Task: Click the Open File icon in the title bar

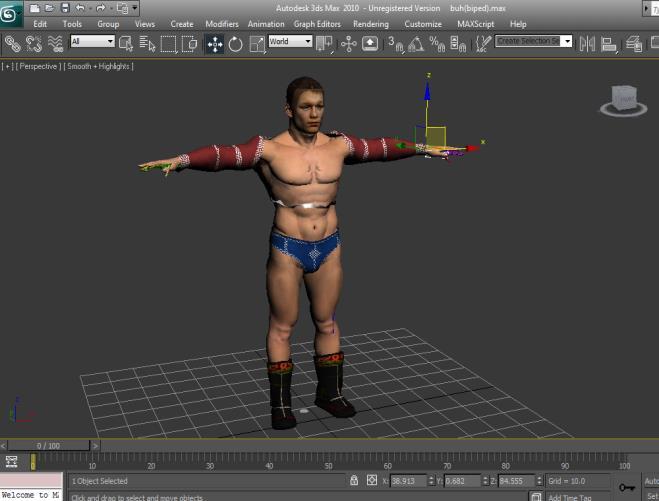Action: tap(50, 8)
